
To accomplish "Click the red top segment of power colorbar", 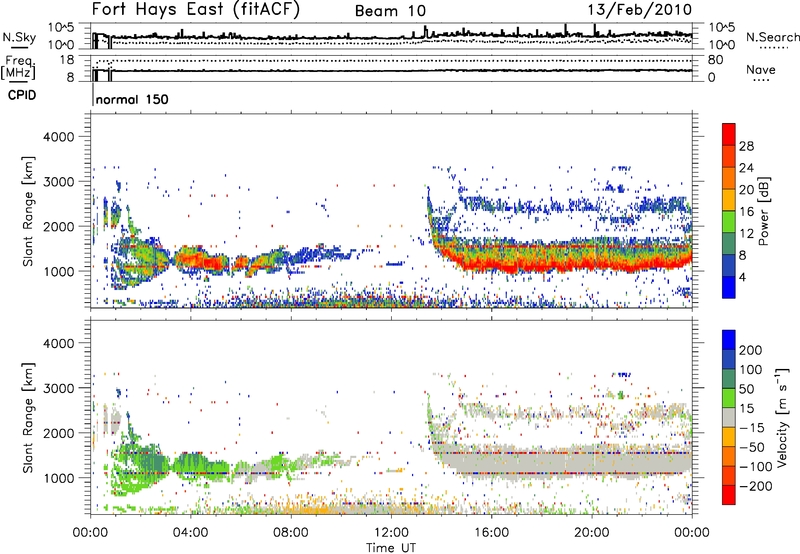I will click(729, 134).
